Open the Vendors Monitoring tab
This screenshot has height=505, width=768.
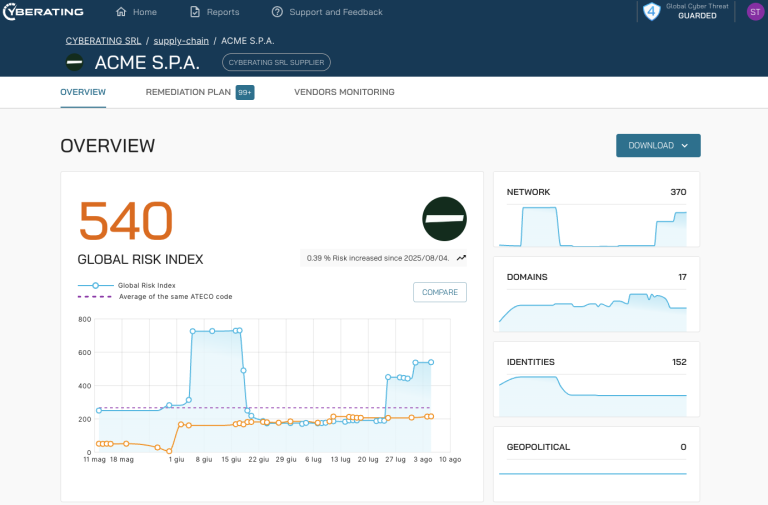tap(344, 92)
